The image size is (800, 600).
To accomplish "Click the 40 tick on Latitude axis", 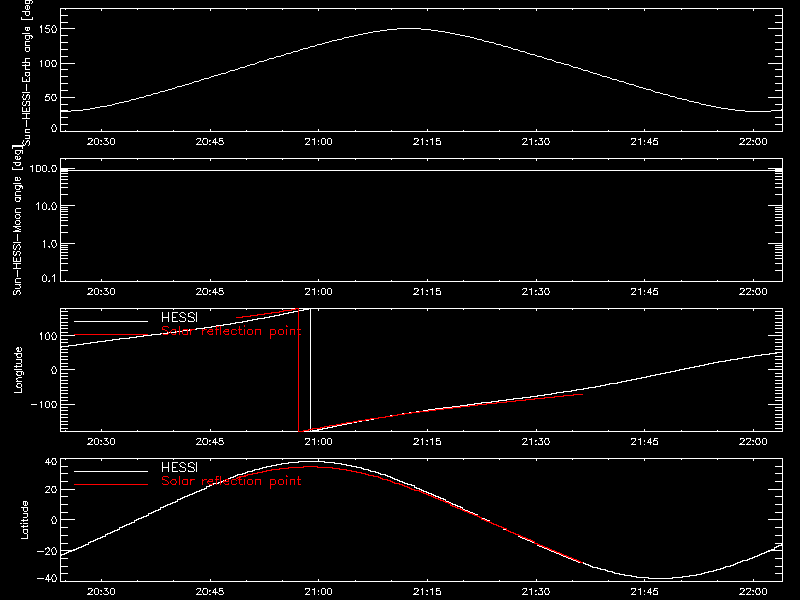I will [51, 462].
